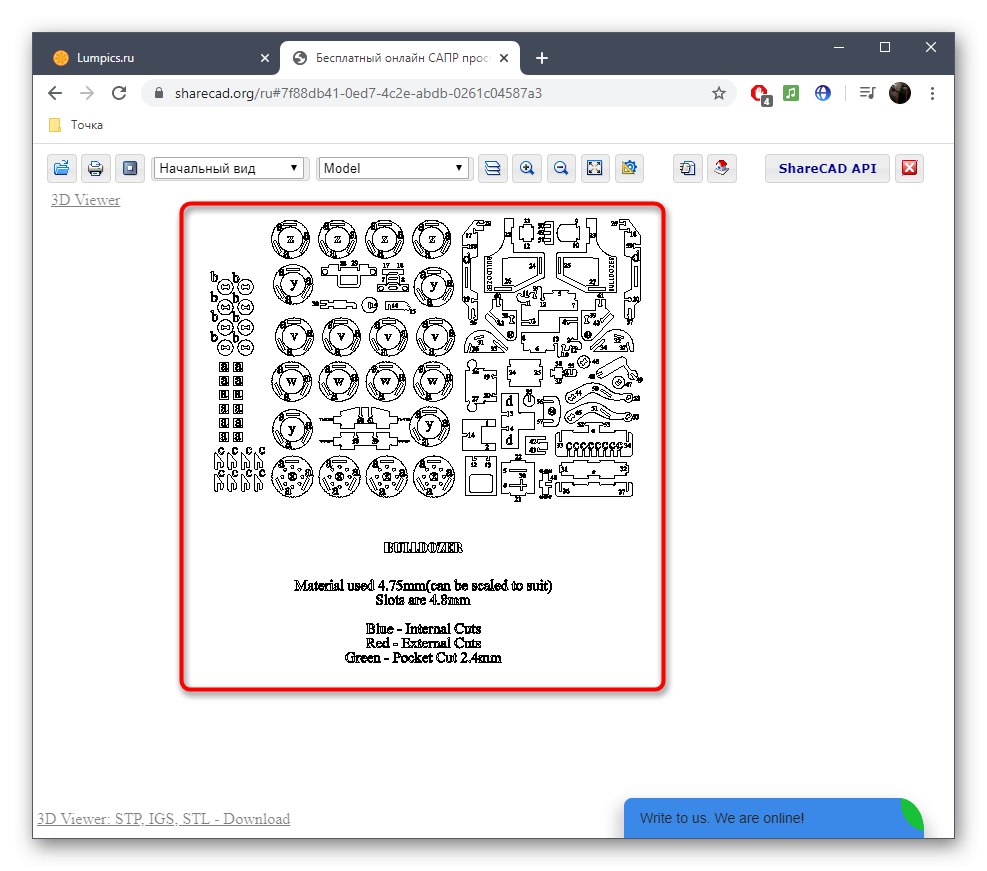Minimize the browser window
Viewport: 987px width, 871px height.
(x=839, y=47)
